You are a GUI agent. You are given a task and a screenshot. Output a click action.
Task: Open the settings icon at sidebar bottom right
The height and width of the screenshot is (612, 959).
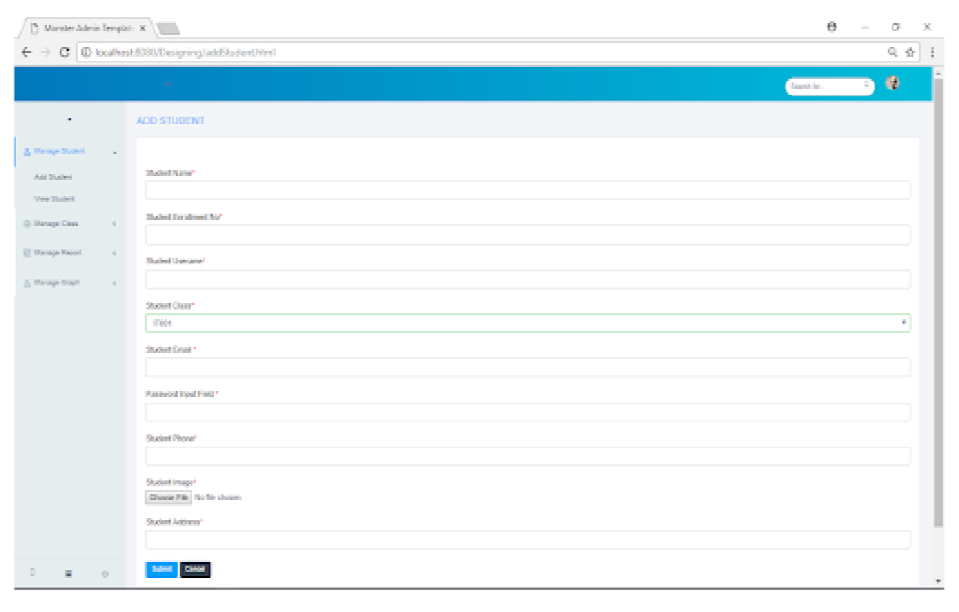[x=105, y=572]
